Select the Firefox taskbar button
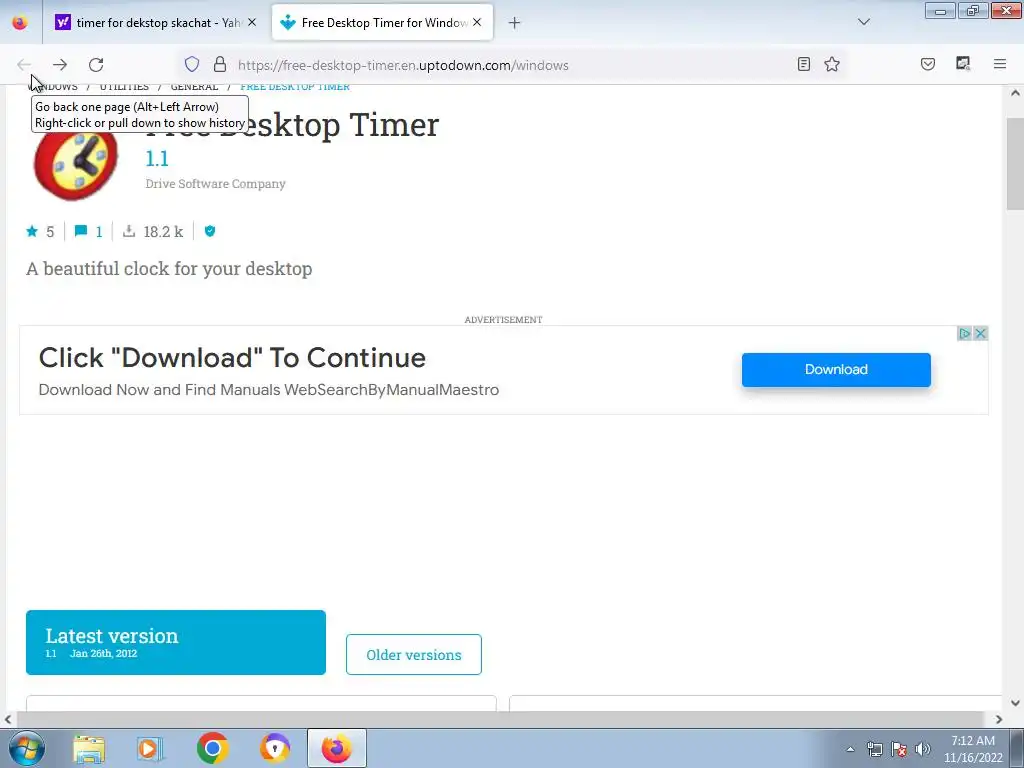 (337, 748)
